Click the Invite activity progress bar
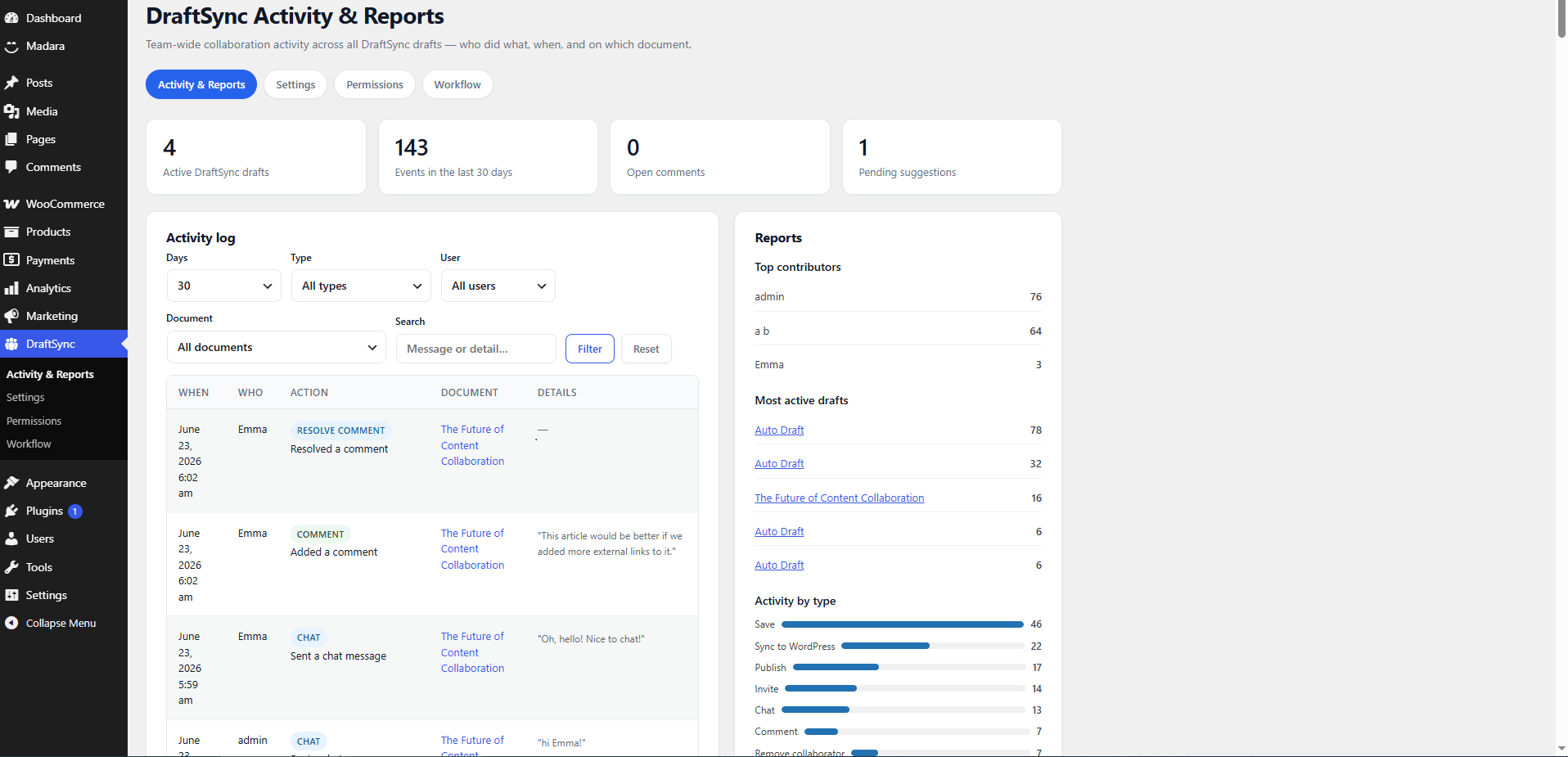Viewport: 1568px width, 757px height. (905, 688)
